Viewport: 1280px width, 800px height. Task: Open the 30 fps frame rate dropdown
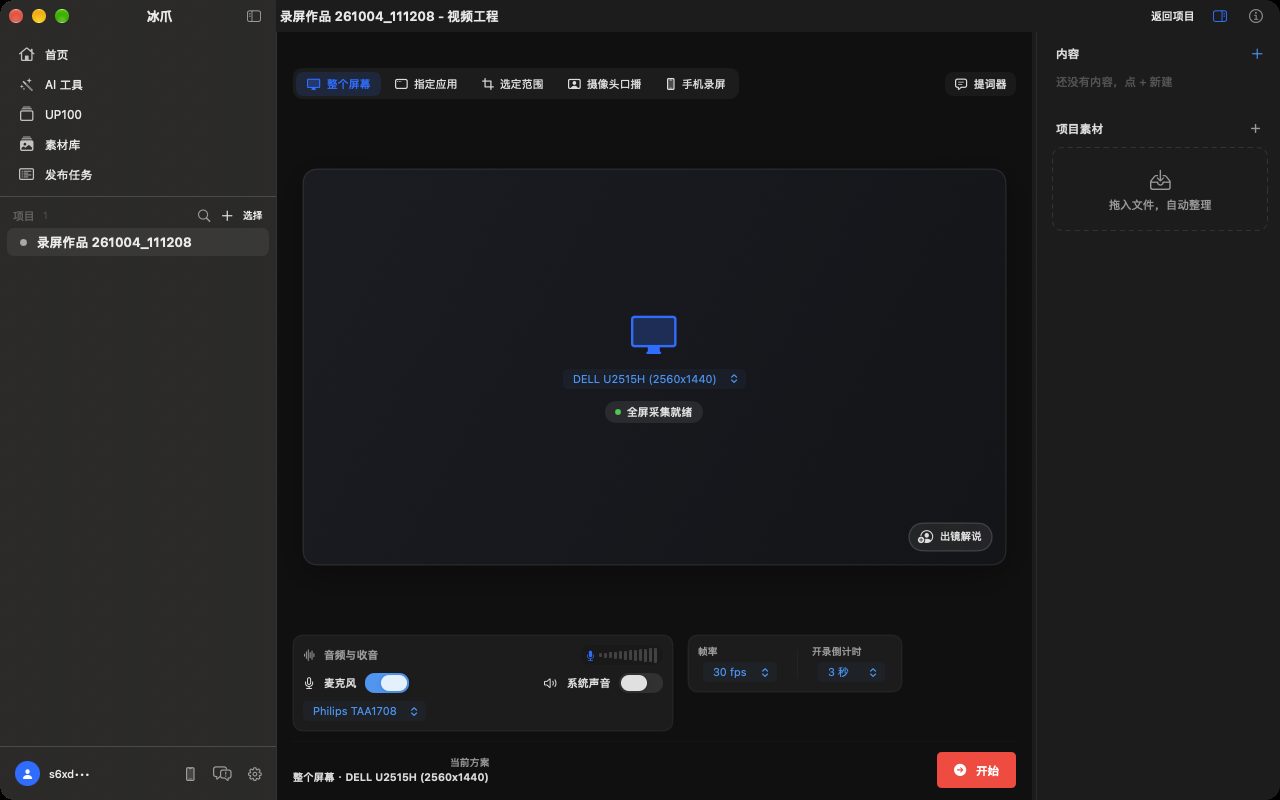738,672
